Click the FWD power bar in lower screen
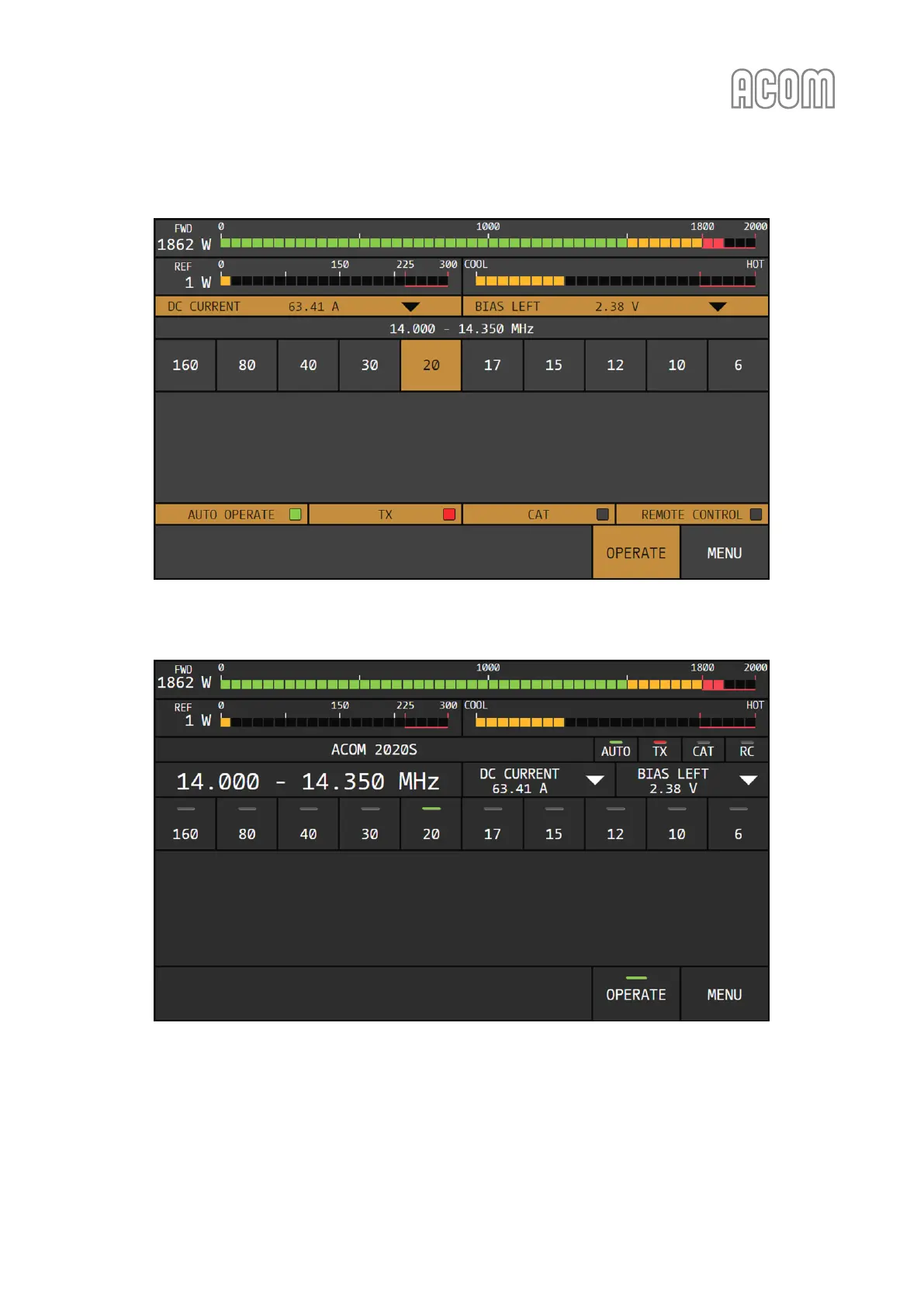Screen dimensions: 924x1307 488,684
